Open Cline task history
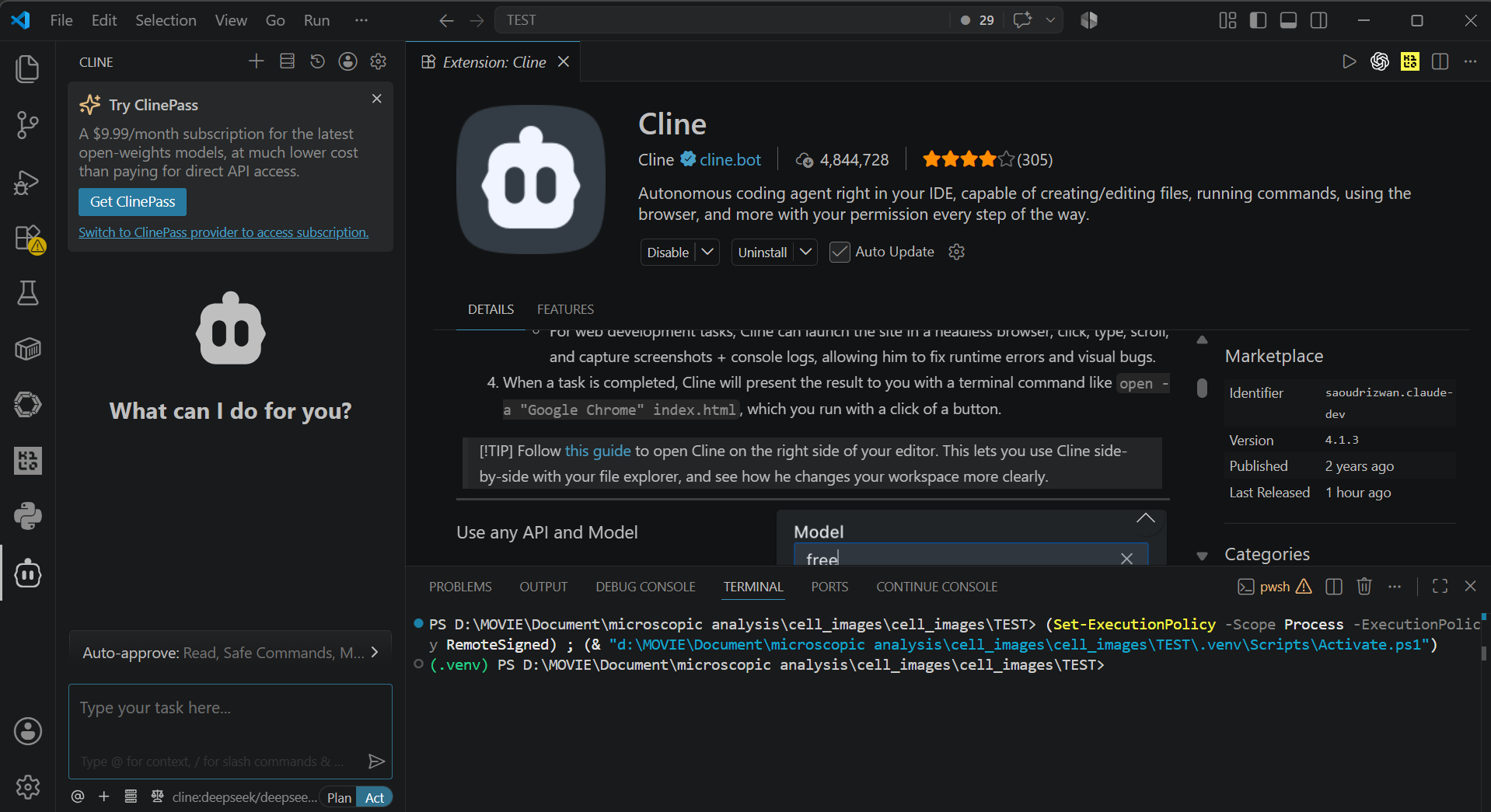The width and height of the screenshot is (1491, 812). (317, 61)
